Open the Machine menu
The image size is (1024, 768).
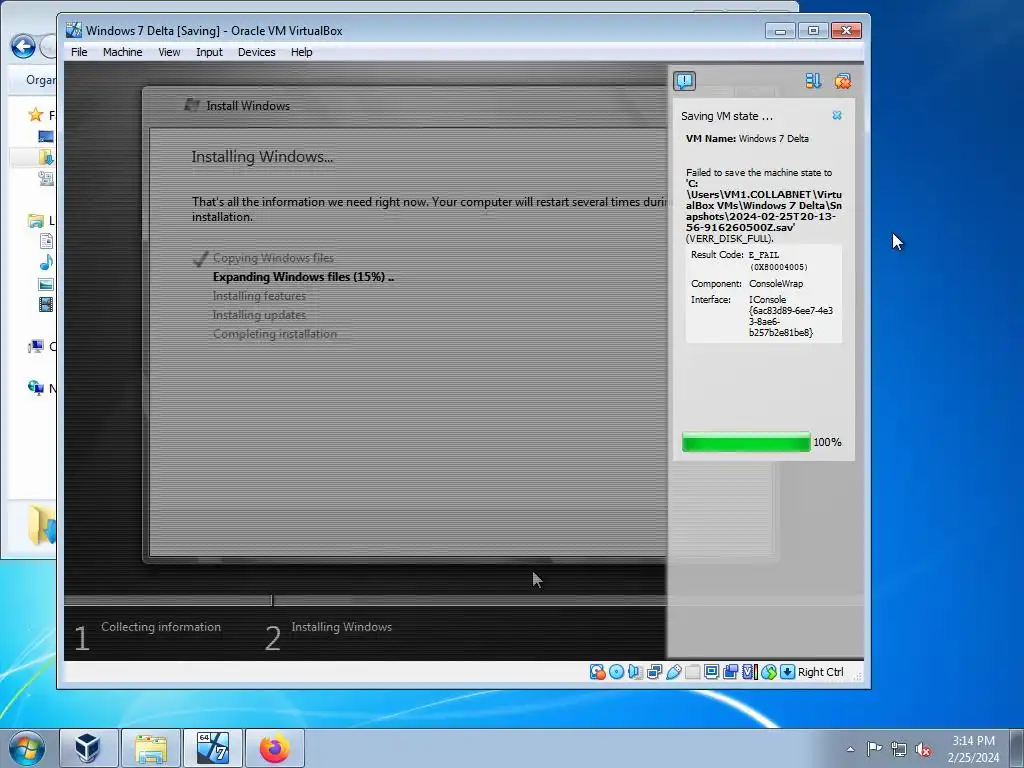tap(122, 52)
